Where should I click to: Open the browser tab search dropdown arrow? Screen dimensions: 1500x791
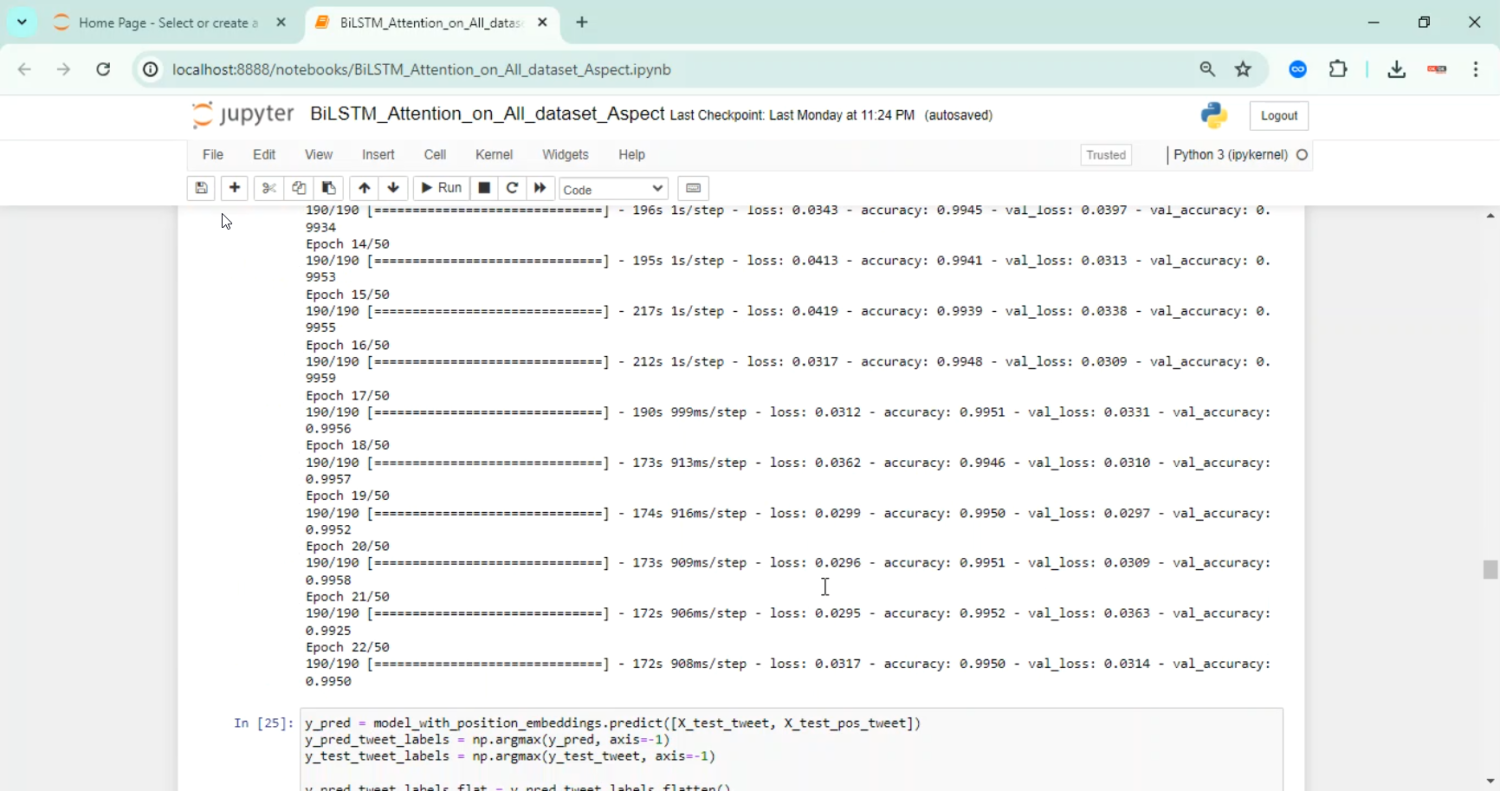click(x=21, y=22)
